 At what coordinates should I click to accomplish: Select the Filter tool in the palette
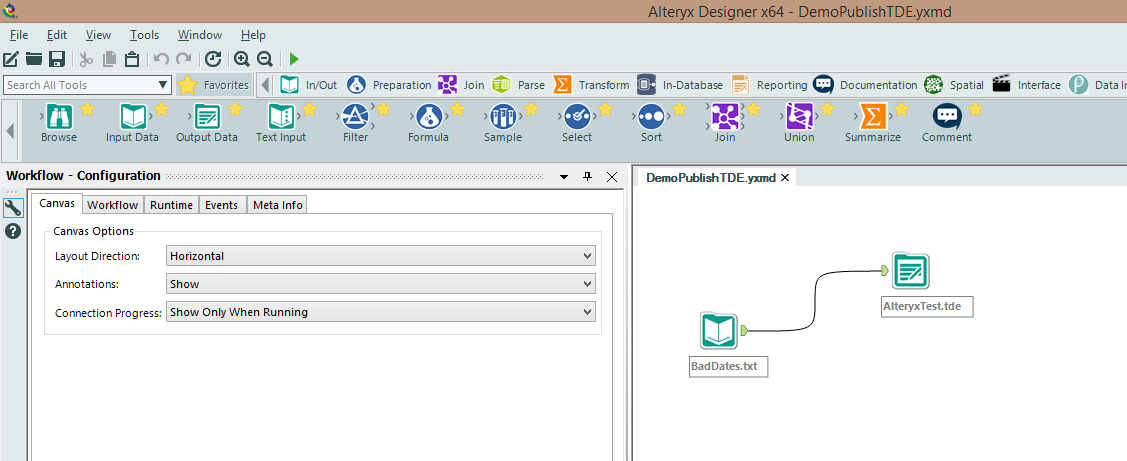pos(355,117)
